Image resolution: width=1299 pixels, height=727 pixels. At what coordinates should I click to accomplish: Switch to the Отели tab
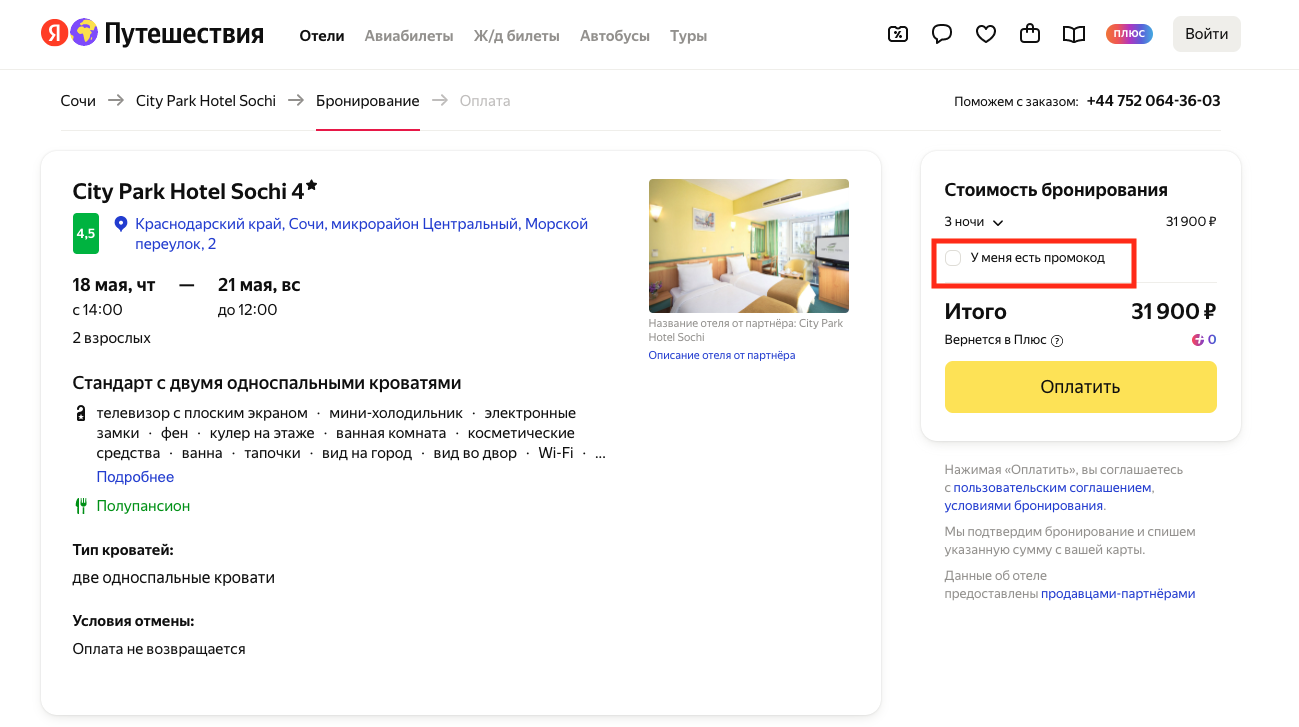[x=322, y=36]
